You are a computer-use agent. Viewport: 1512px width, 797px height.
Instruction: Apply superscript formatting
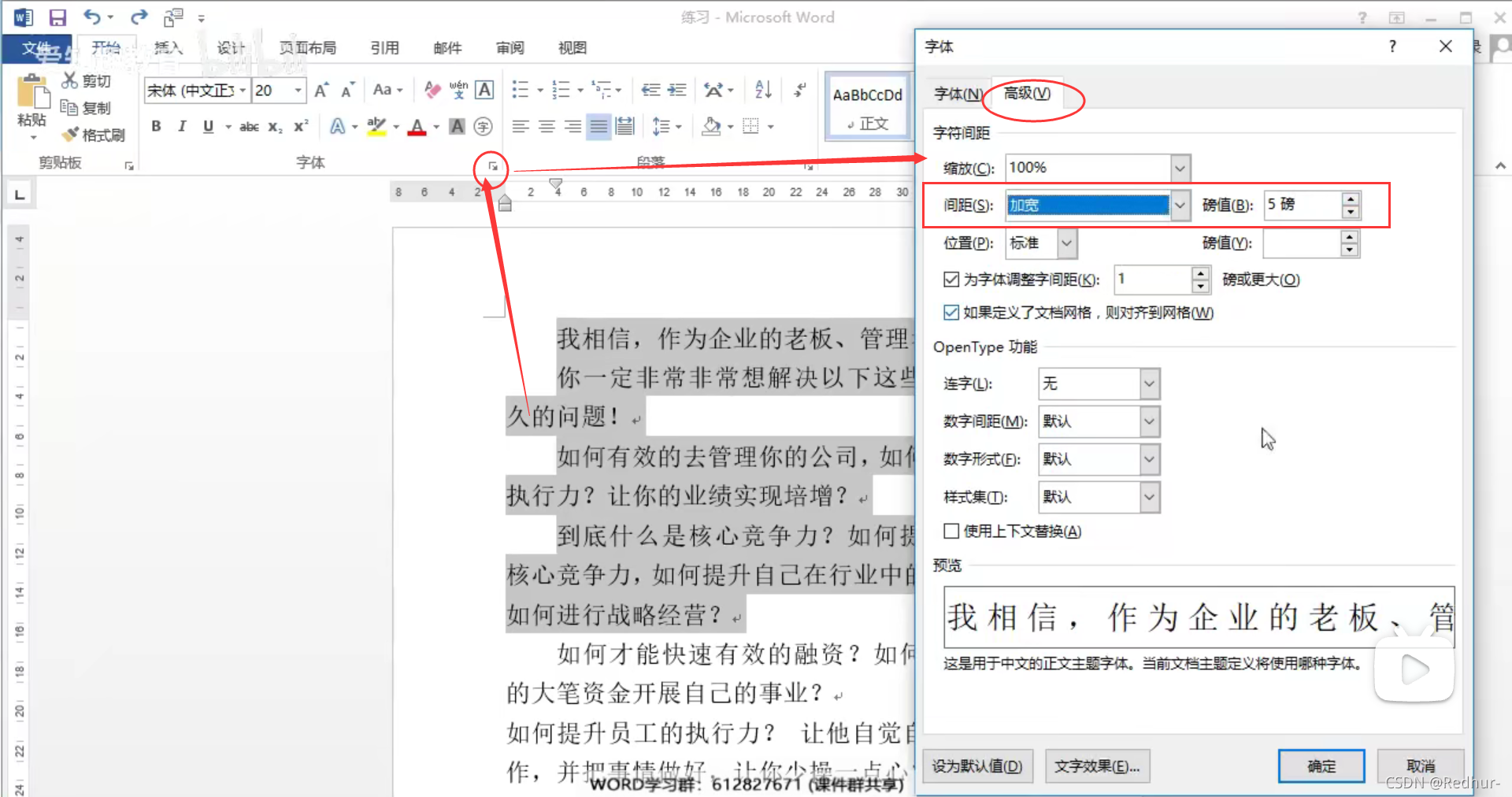click(298, 126)
